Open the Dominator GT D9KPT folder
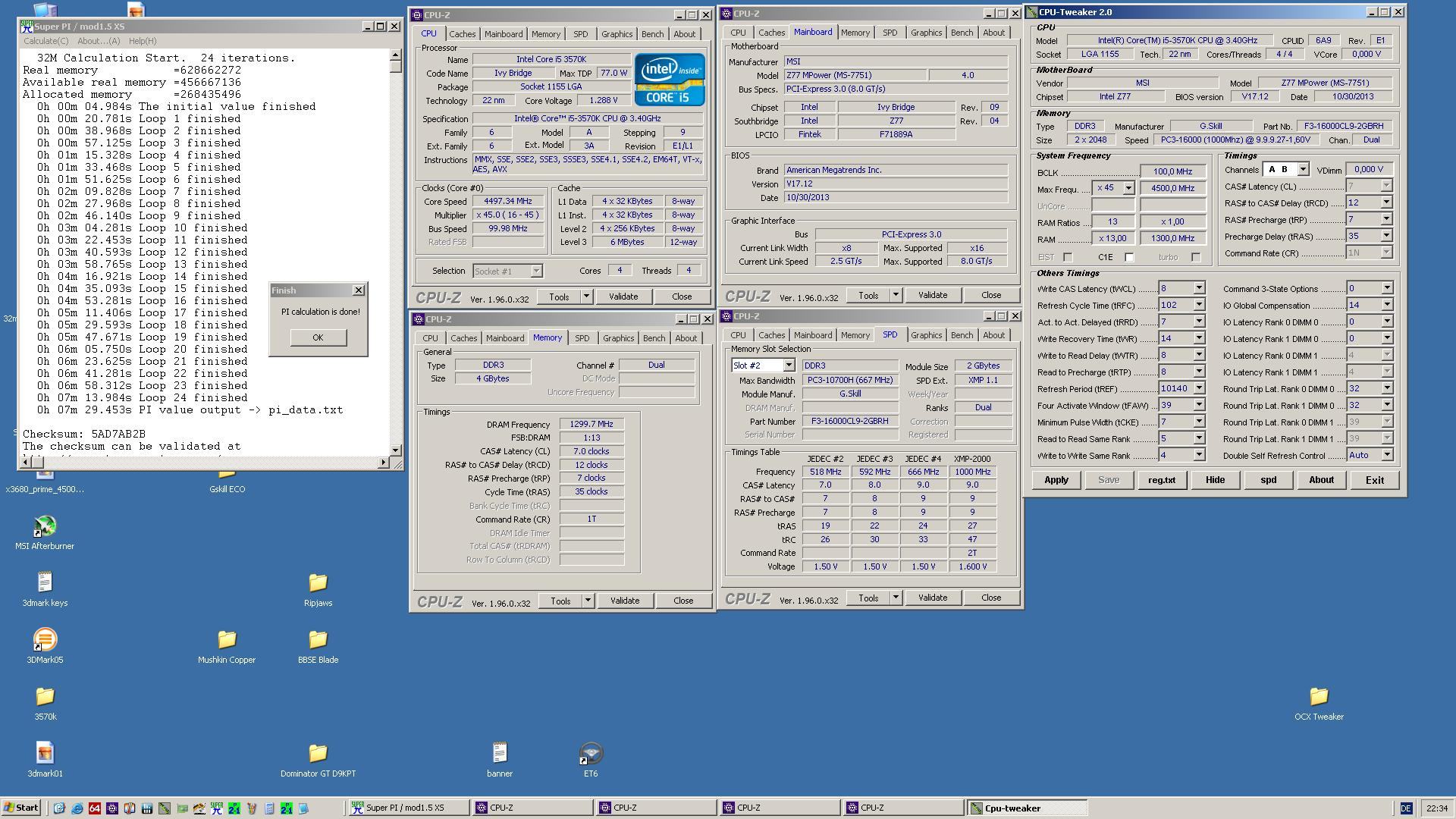1456x819 pixels. [318, 753]
